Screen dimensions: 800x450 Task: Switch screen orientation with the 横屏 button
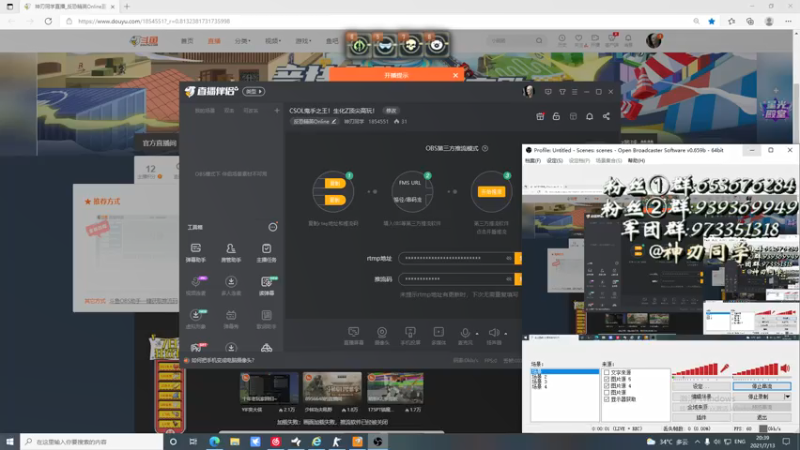point(254,91)
